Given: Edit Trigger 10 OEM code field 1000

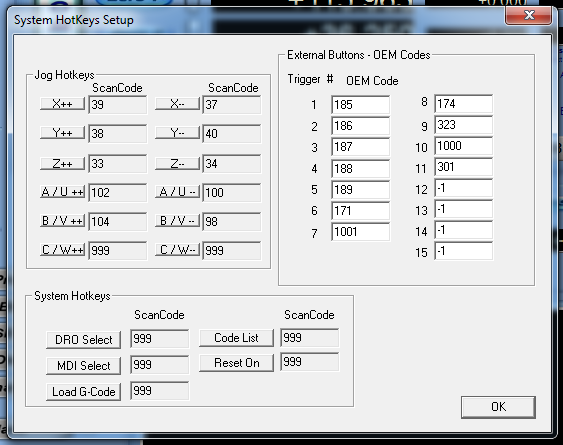Looking at the screenshot, I should (464, 146).
